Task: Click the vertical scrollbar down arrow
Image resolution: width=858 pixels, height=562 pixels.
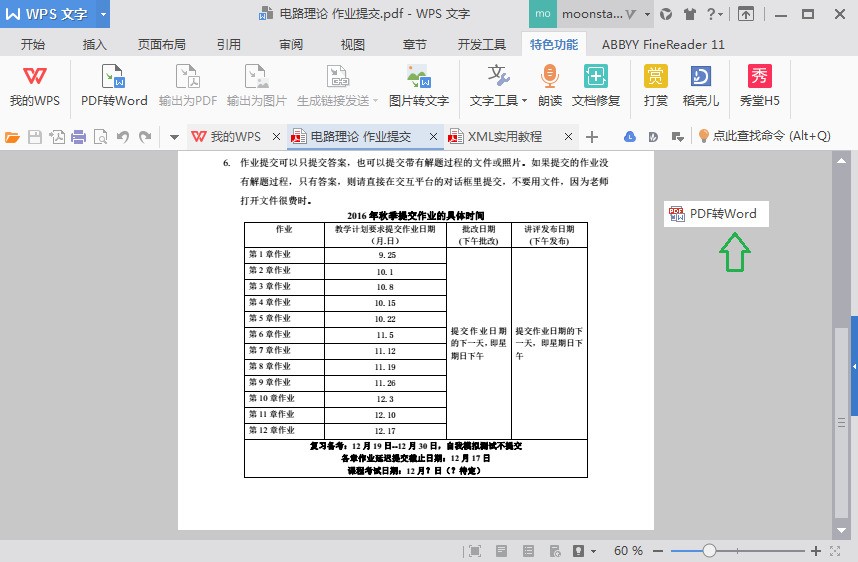Action: 841,530
